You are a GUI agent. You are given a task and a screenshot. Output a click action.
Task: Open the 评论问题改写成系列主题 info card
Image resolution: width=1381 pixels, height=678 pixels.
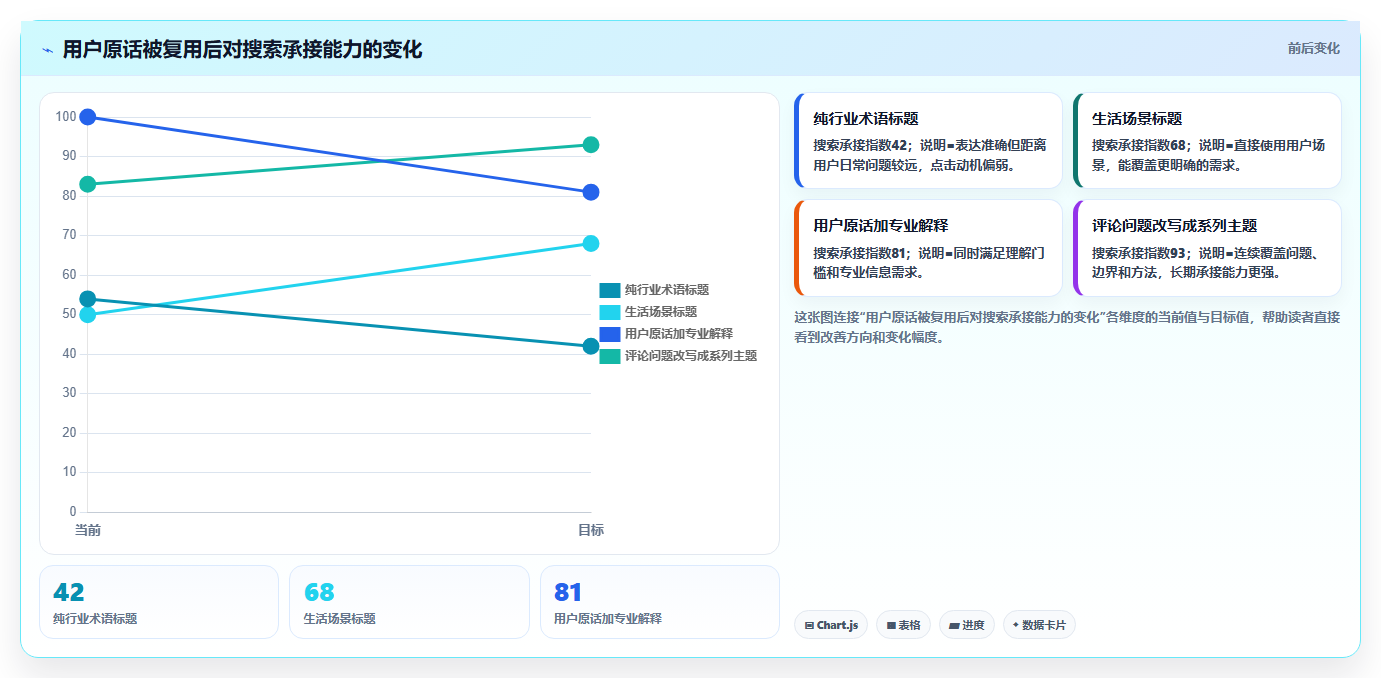point(1207,248)
